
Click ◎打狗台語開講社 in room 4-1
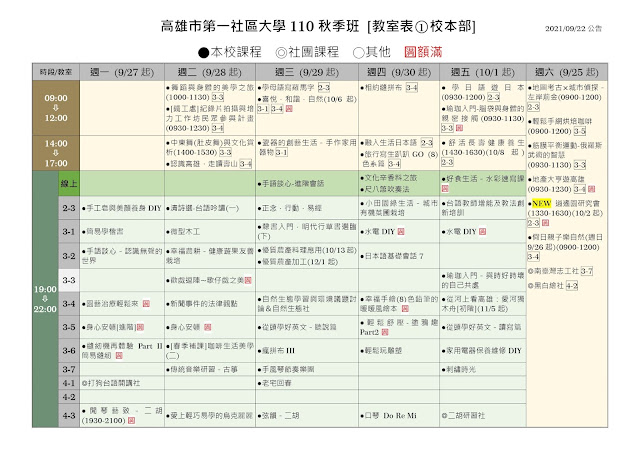click(x=111, y=383)
